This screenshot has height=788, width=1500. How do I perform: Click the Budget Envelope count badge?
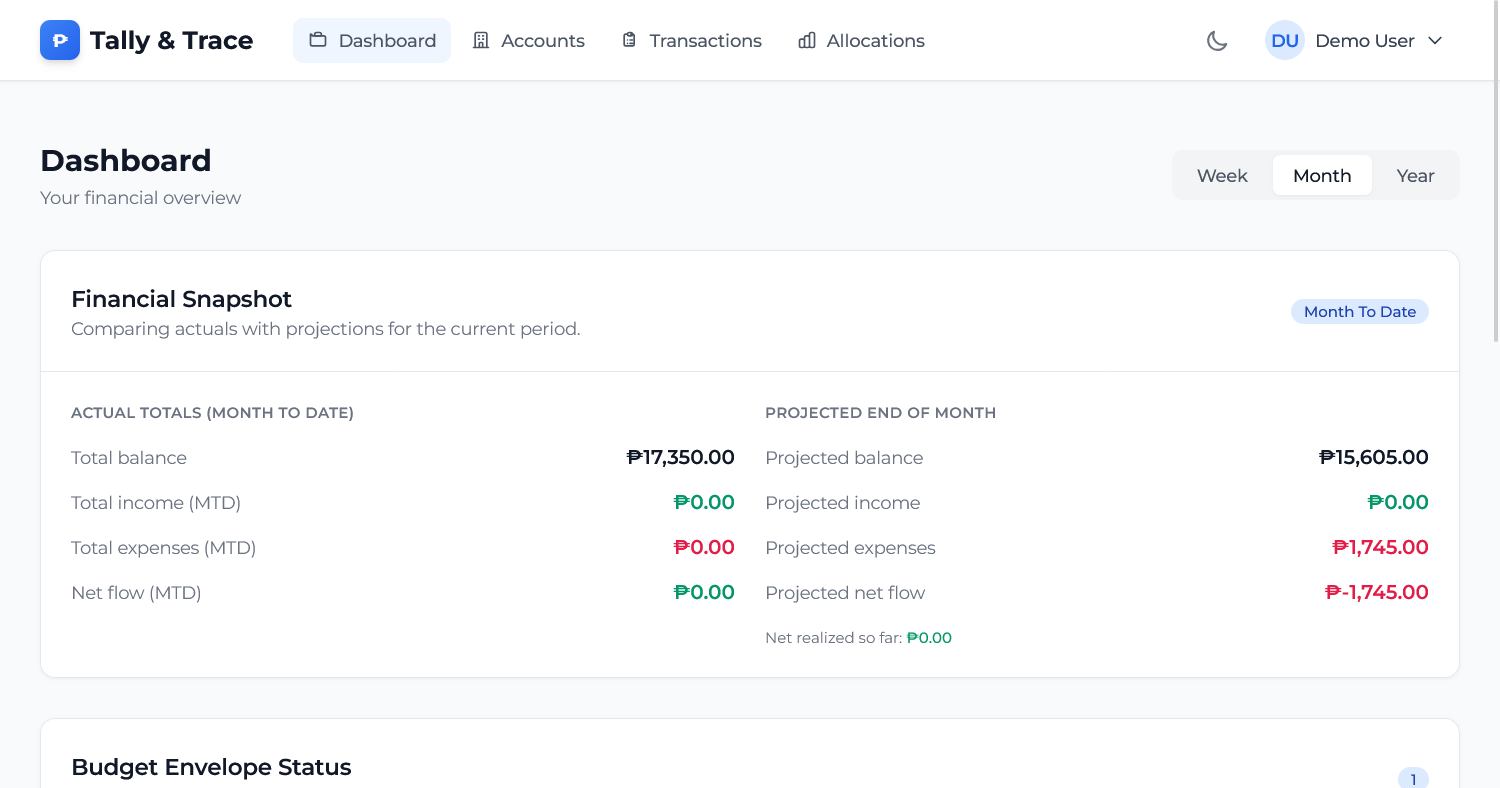[1413, 779]
